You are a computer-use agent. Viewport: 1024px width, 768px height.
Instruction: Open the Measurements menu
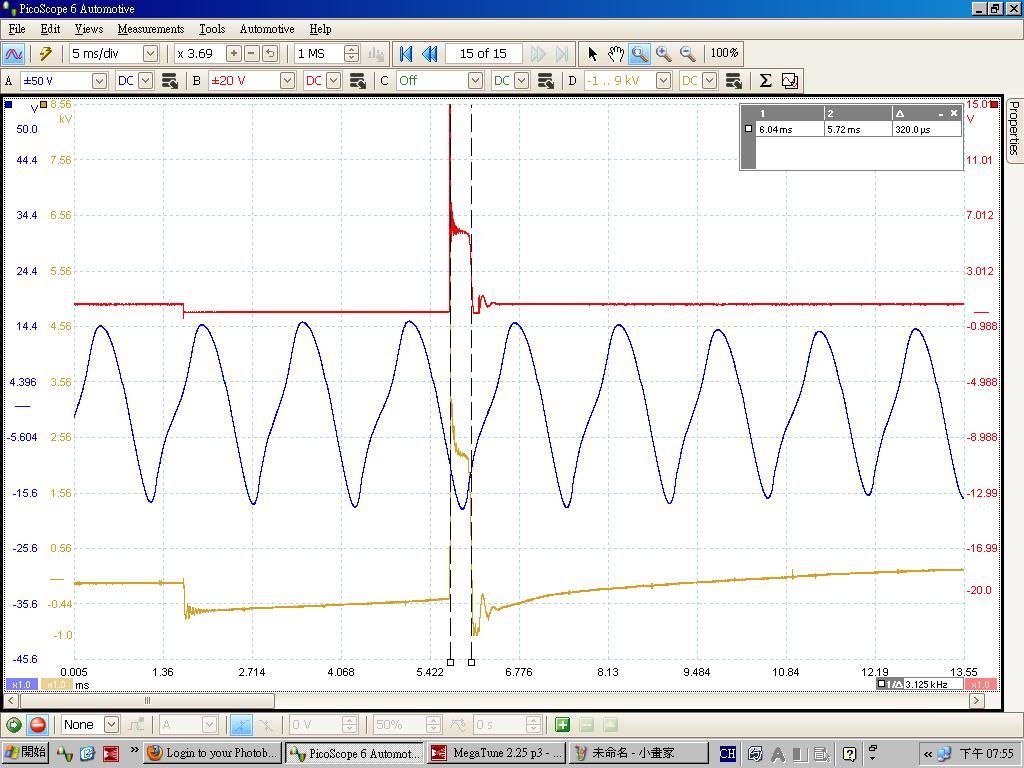pos(150,29)
